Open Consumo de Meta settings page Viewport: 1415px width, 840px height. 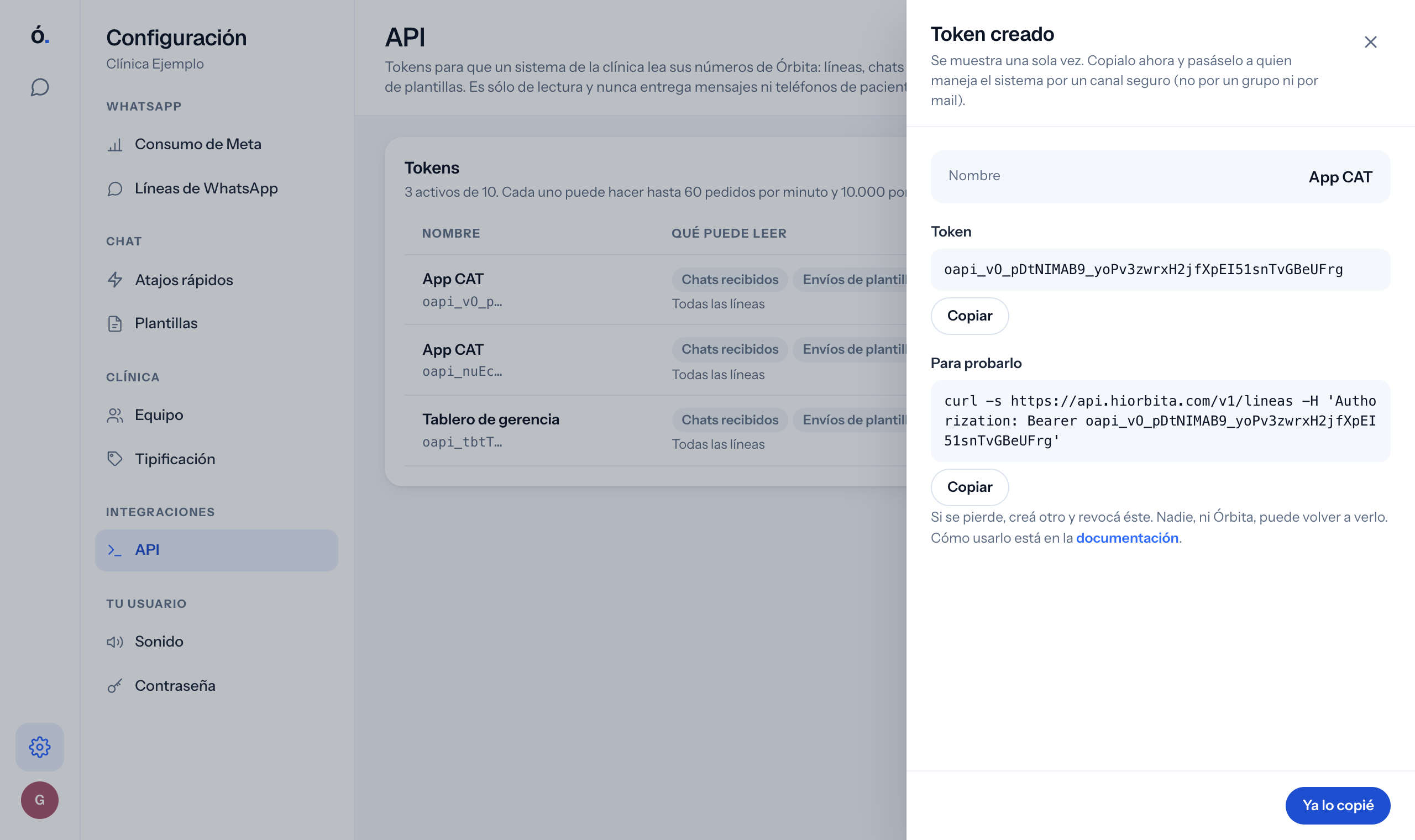point(217,144)
